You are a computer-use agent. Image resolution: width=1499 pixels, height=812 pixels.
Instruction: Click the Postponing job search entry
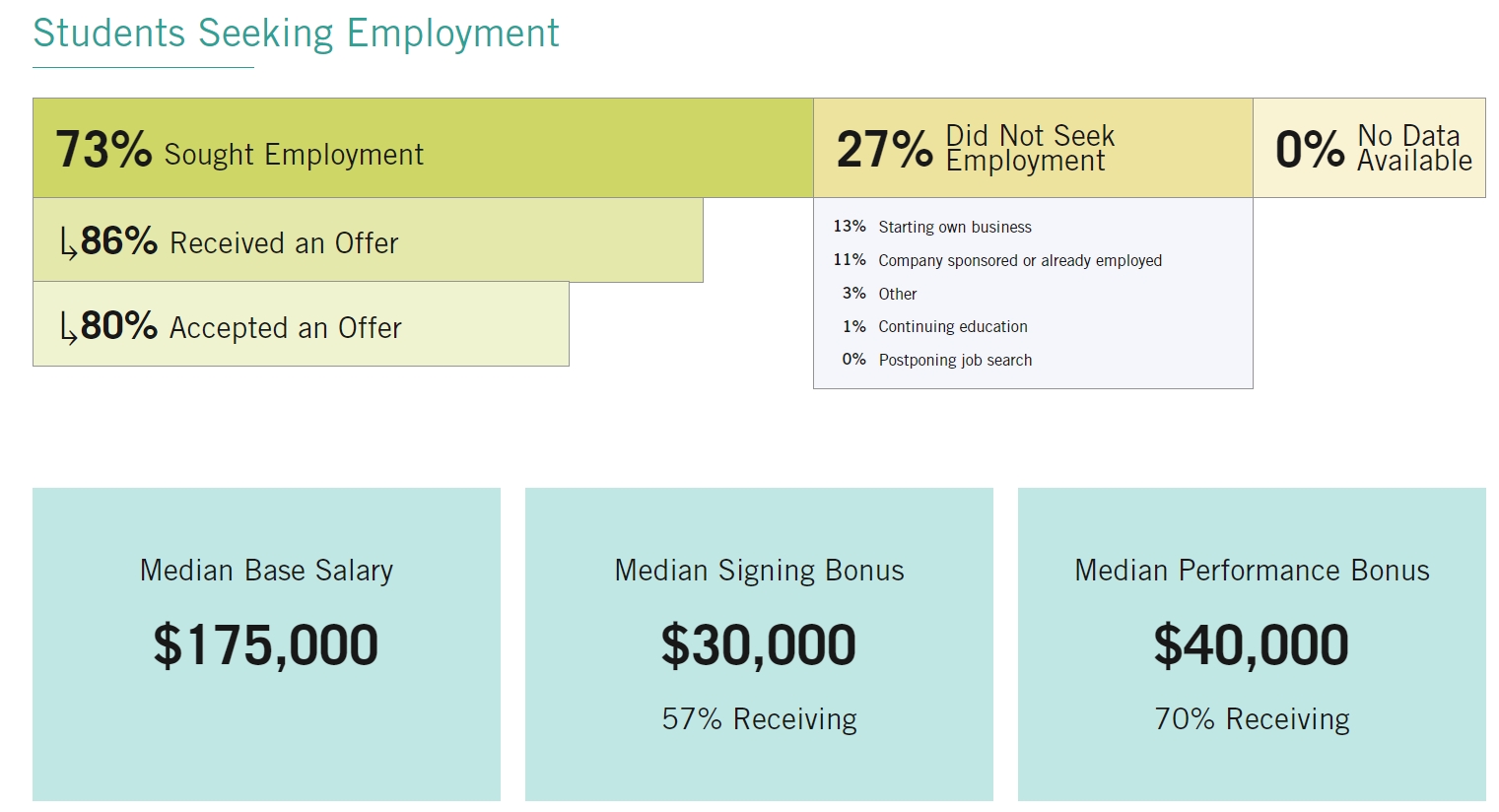coord(955,361)
